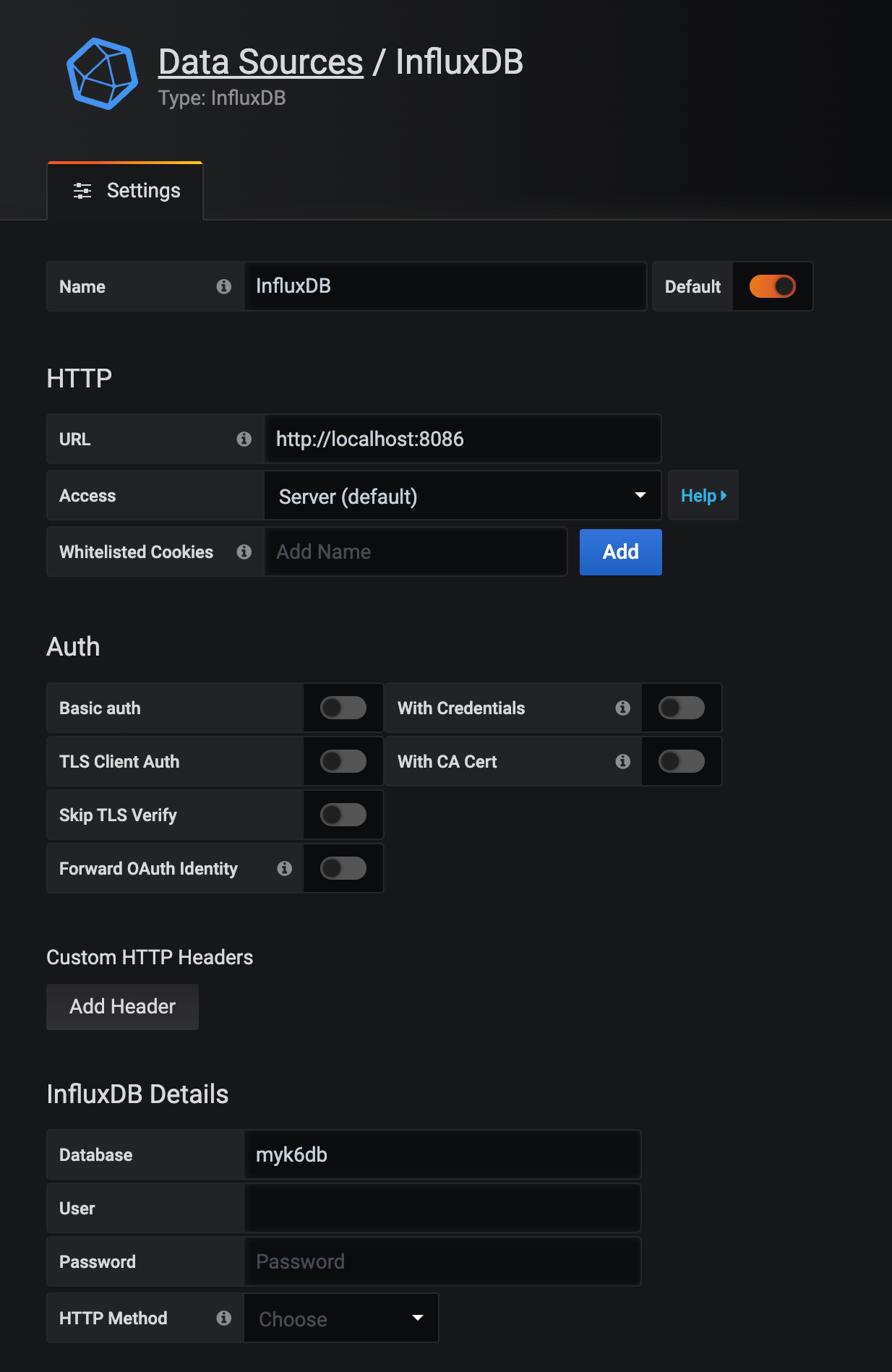The image size is (892, 1372).
Task: Click the sliders icon on the Settings tab
Action: point(82,191)
